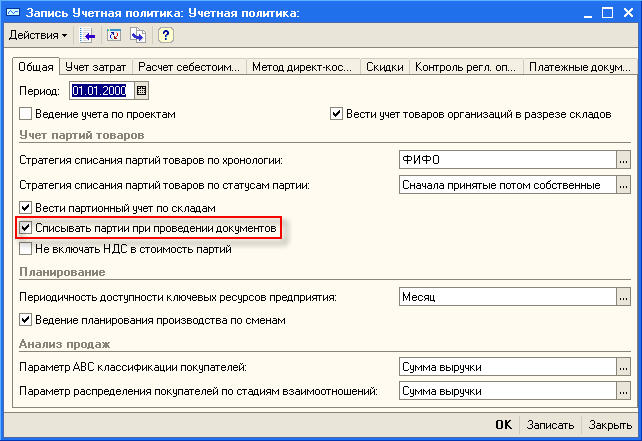Uncheck Списывать партии при проведении документов
Screen dimensions: 642x441
click(x=26, y=229)
